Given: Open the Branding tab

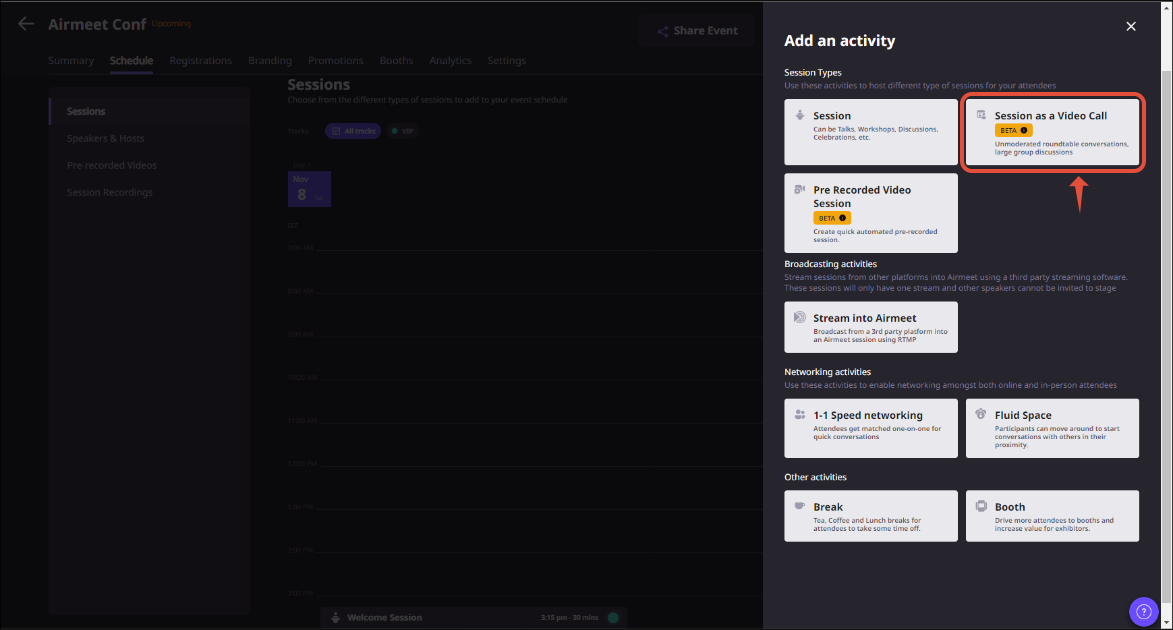Looking at the screenshot, I should click(x=270, y=61).
